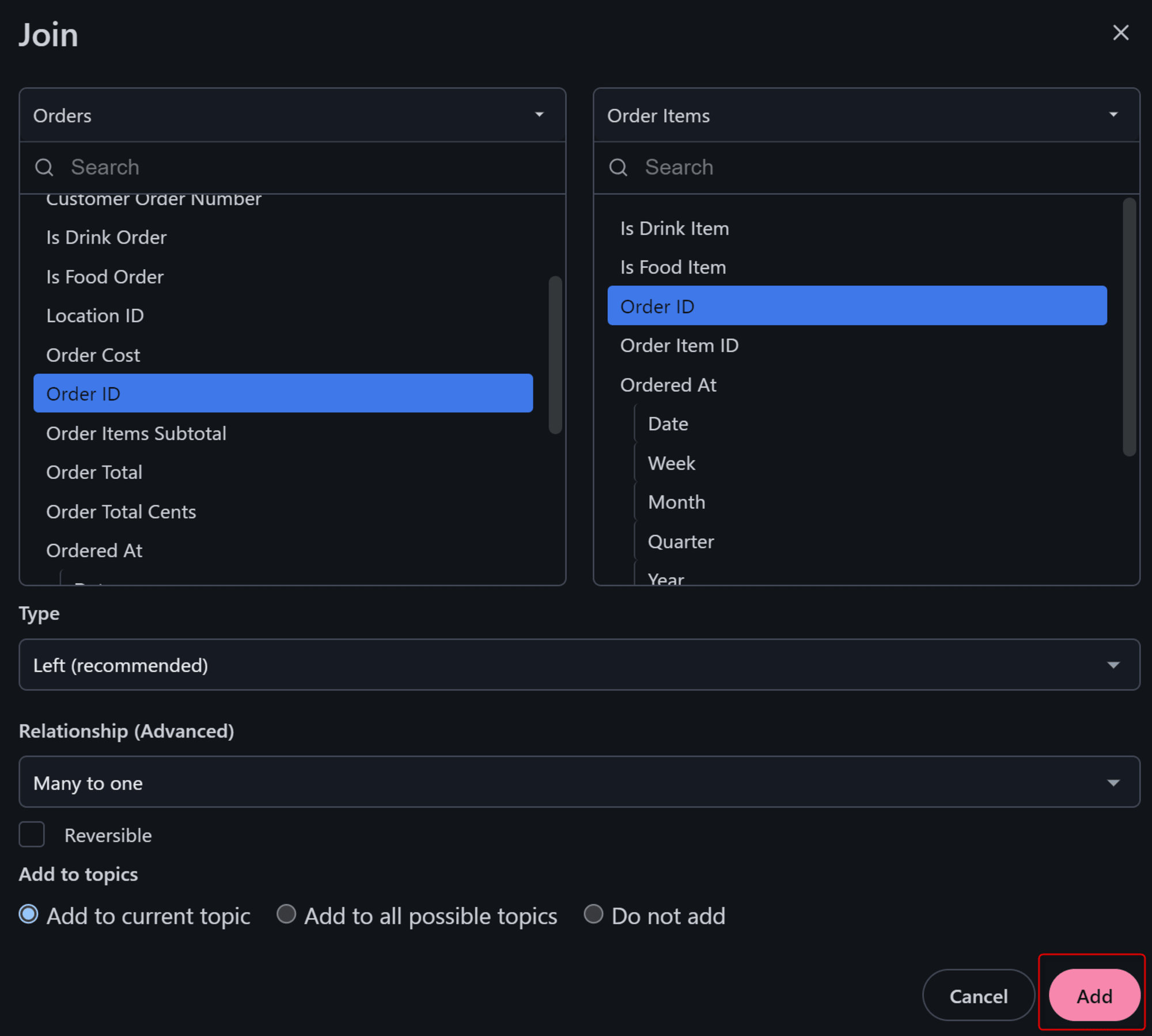Select Ordered At in Orders list
This screenshot has width=1152, height=1036.
tap(283, 551)
